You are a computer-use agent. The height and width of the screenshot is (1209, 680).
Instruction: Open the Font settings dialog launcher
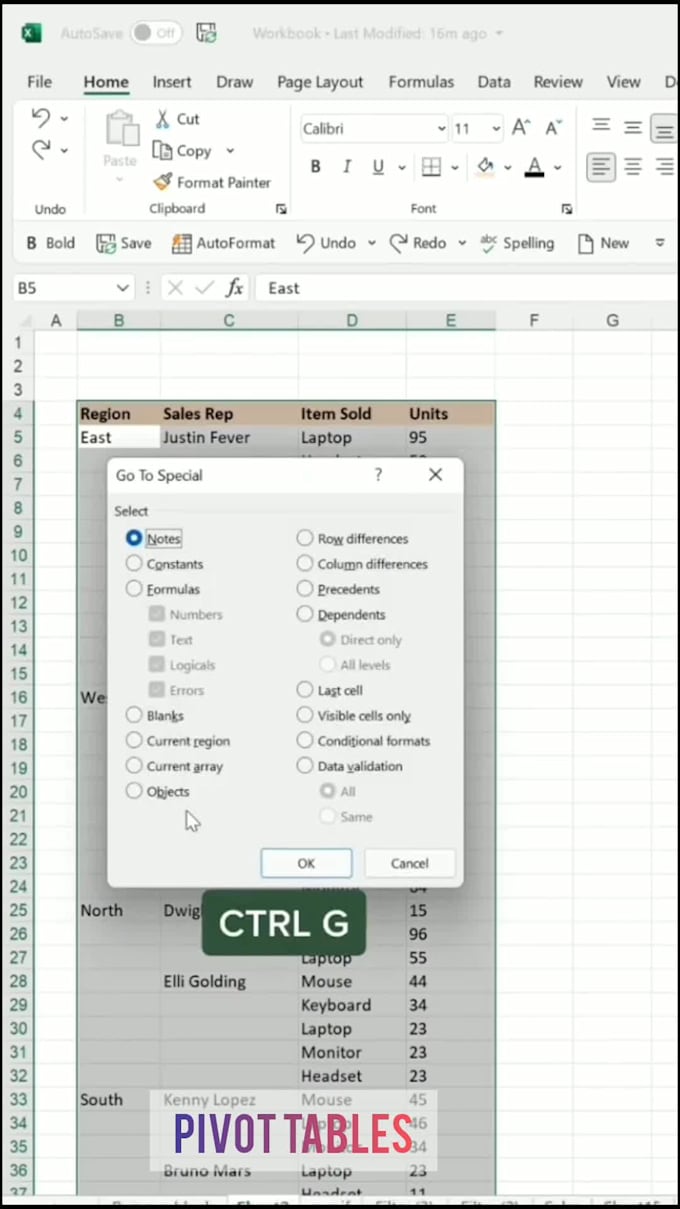[567, 209]
